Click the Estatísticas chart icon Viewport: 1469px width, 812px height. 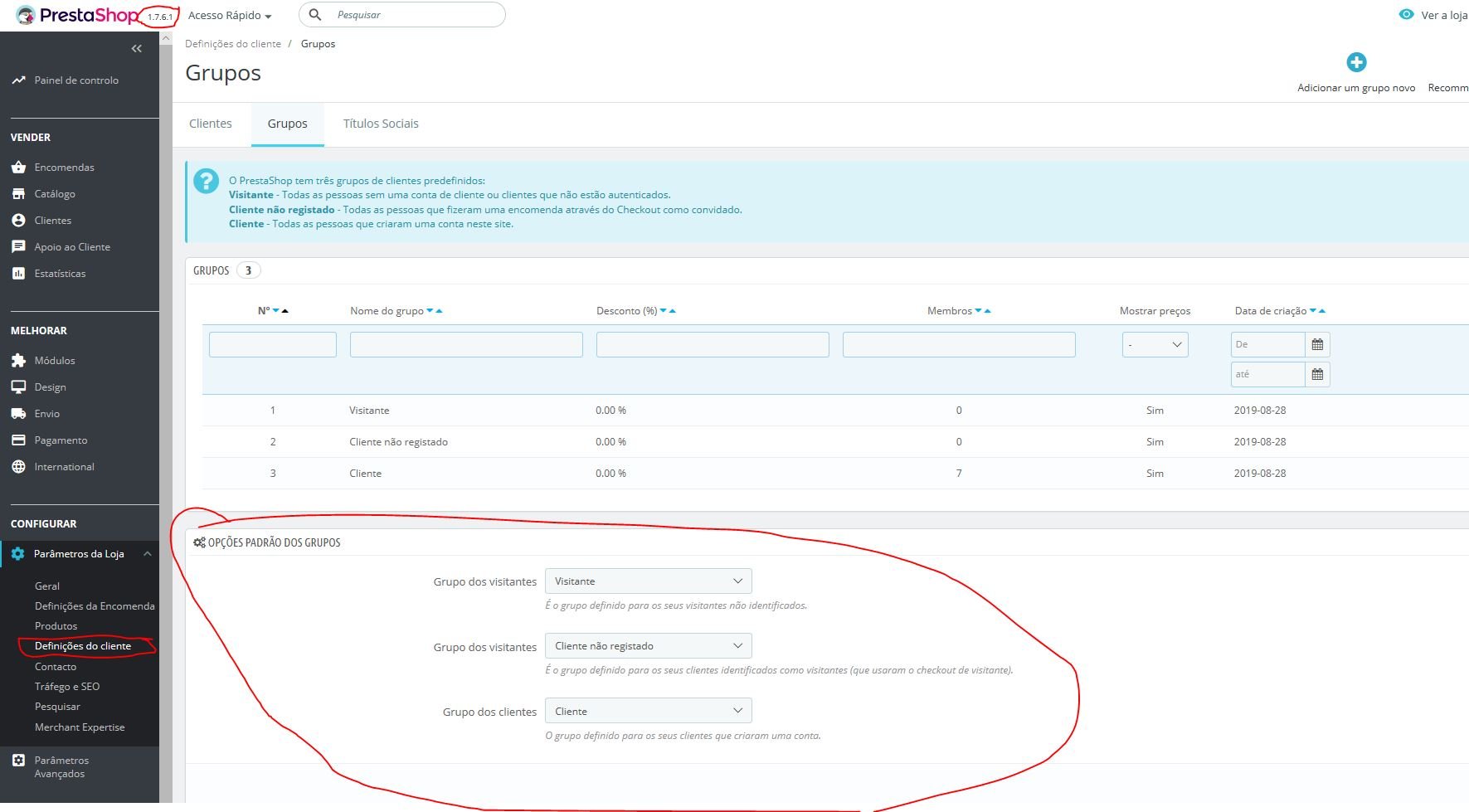tap(18, 274)
